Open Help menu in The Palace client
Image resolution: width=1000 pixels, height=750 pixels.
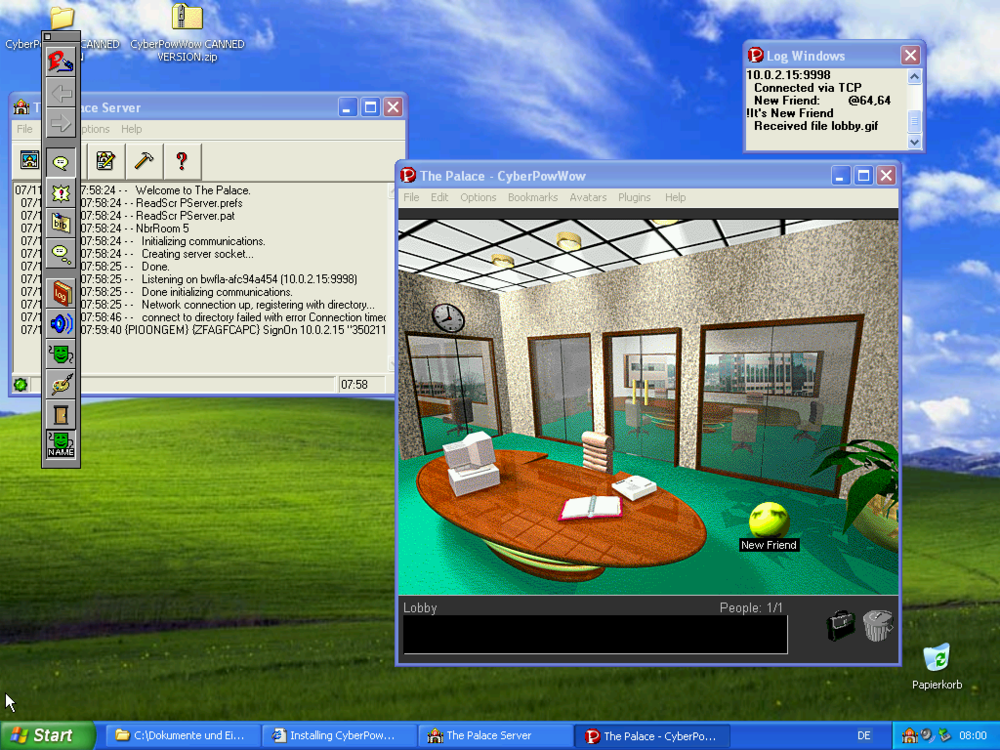click(x=675, y=197)
